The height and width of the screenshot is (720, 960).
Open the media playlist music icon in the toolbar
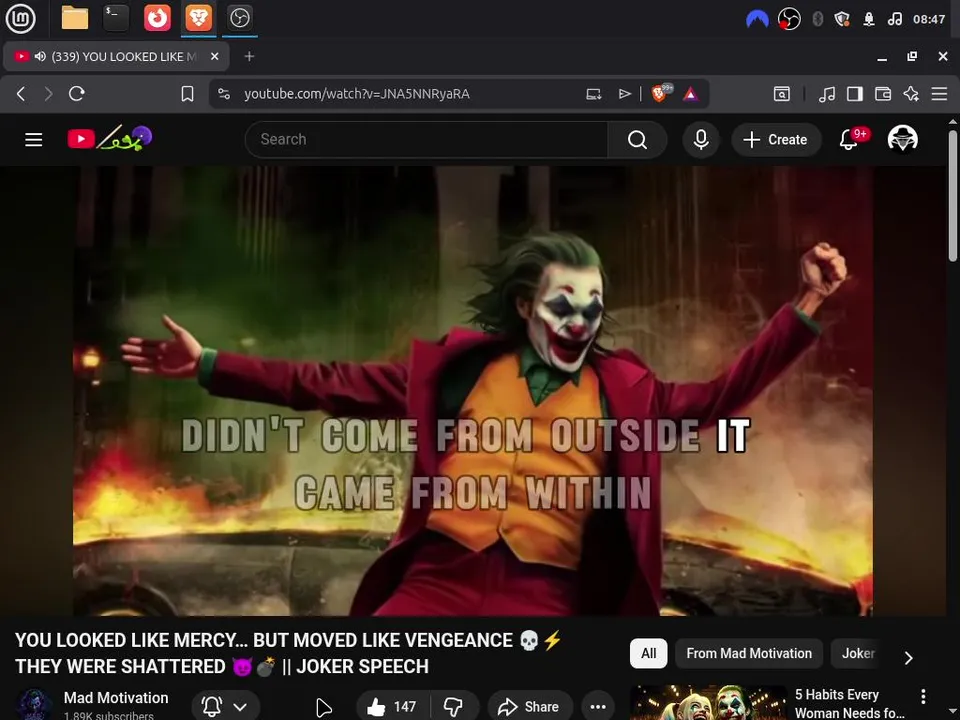[x=827, y=94]
